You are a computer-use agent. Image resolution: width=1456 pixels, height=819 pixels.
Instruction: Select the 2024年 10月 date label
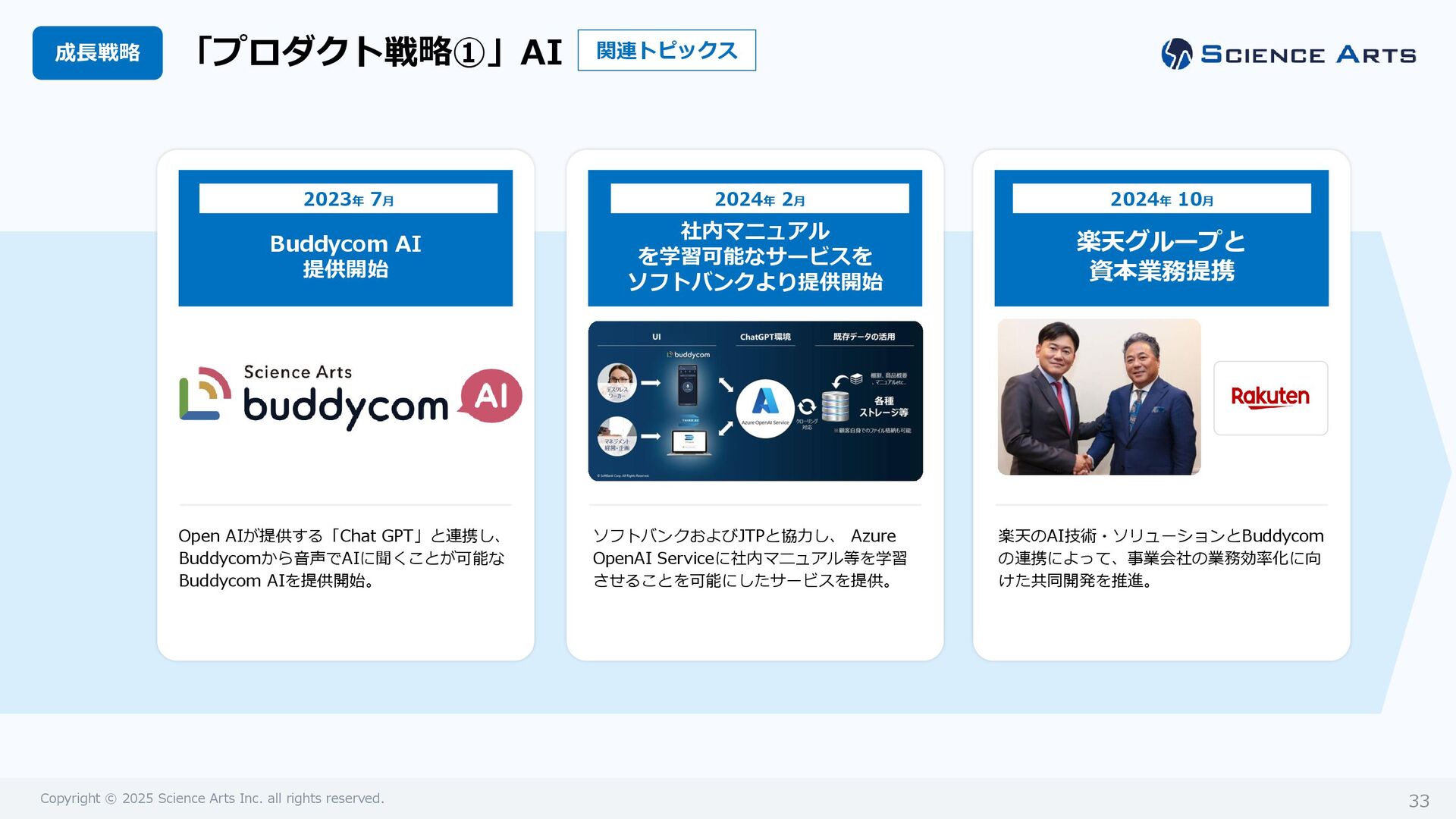[1161, 199]
